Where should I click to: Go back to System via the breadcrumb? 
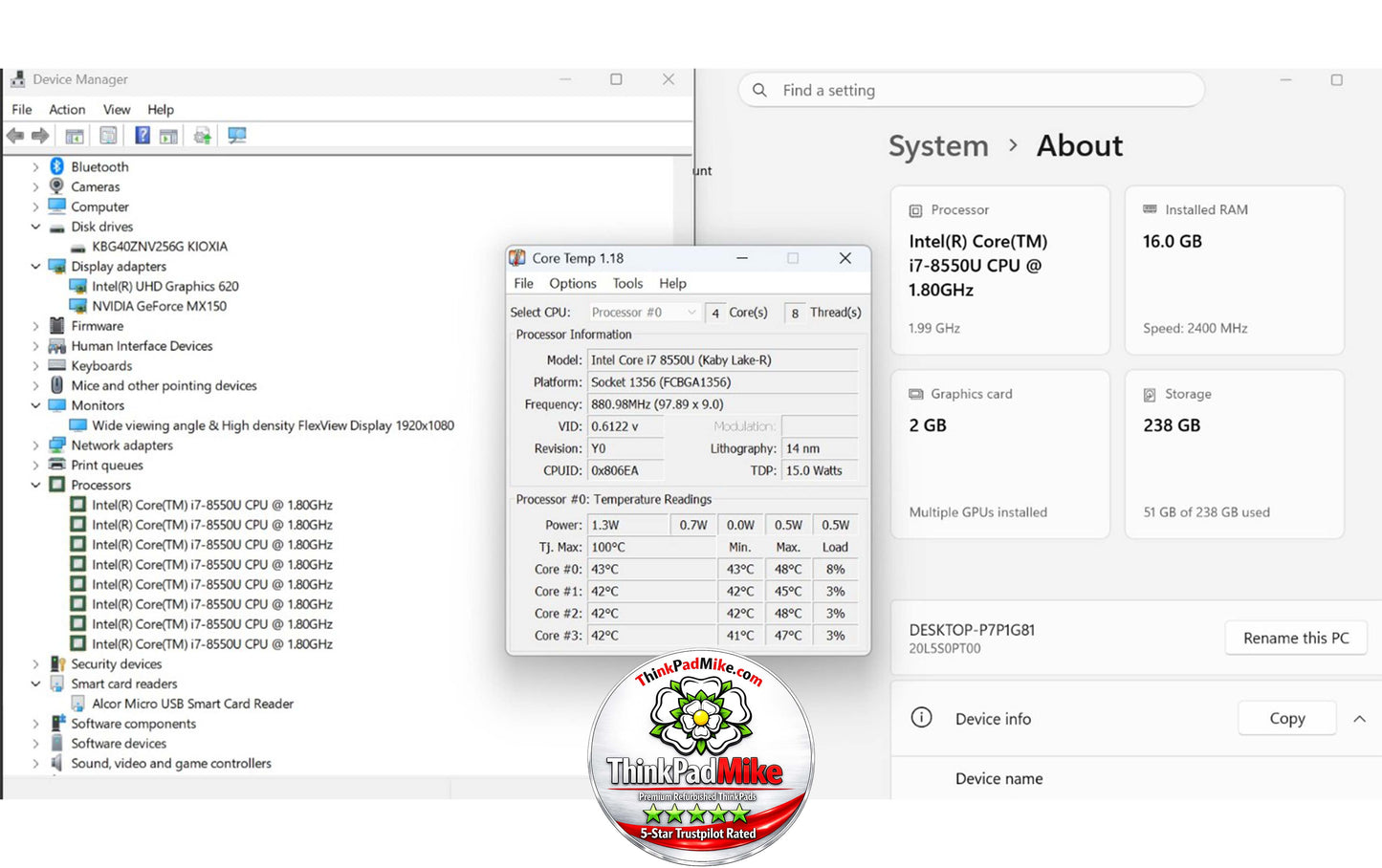tap(938, 145)
